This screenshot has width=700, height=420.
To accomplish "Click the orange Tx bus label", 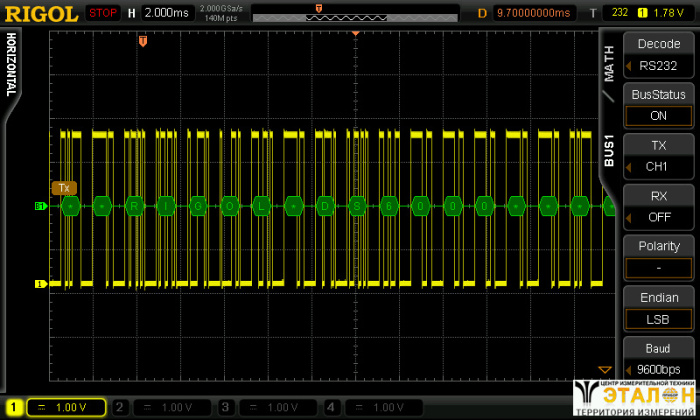I will tap(64, 187).
